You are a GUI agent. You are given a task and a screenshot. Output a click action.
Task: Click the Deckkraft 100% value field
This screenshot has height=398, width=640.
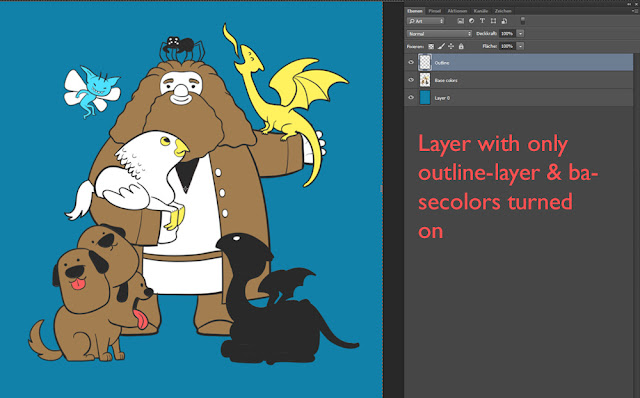pyautogui.click(x=507, y=33)
